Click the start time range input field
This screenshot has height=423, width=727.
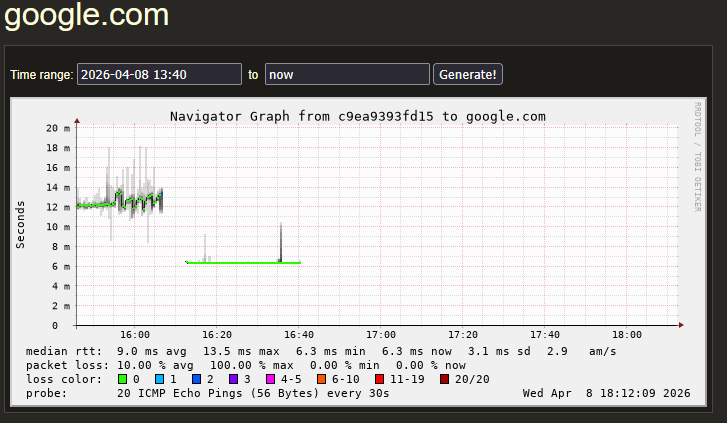[159, 74]
